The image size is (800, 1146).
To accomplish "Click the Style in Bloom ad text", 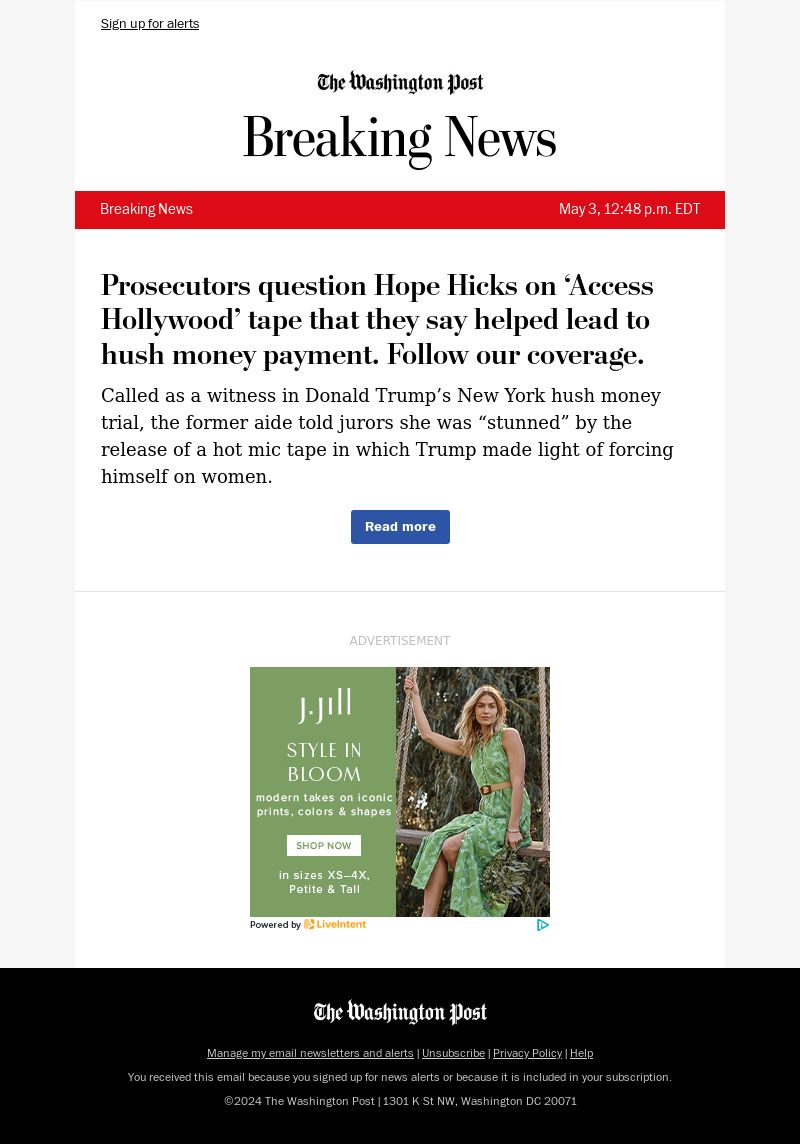I will (324, 762).
